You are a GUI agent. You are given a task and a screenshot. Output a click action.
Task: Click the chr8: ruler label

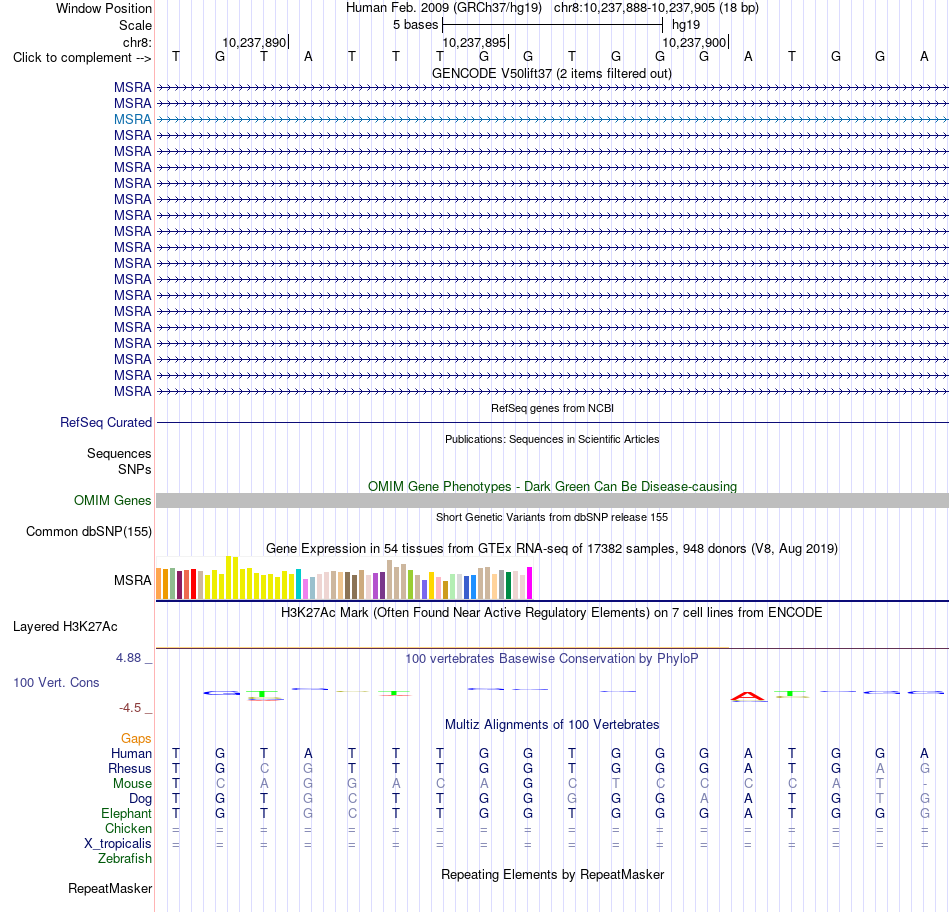(138, 42)
